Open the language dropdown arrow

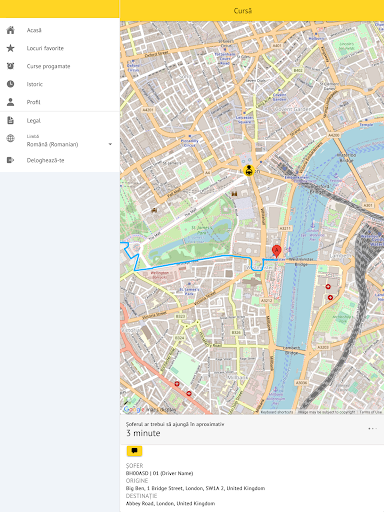tap(110, 144)
